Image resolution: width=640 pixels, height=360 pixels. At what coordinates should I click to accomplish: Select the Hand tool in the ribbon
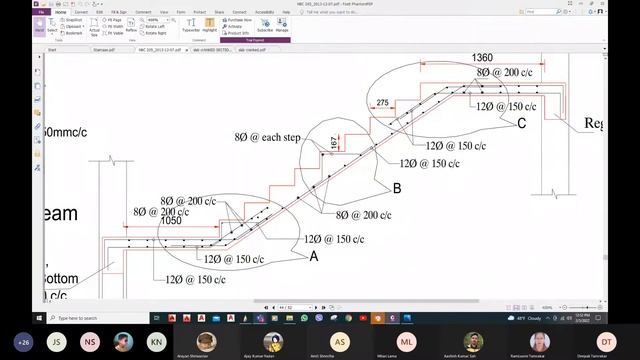(40, 27)
